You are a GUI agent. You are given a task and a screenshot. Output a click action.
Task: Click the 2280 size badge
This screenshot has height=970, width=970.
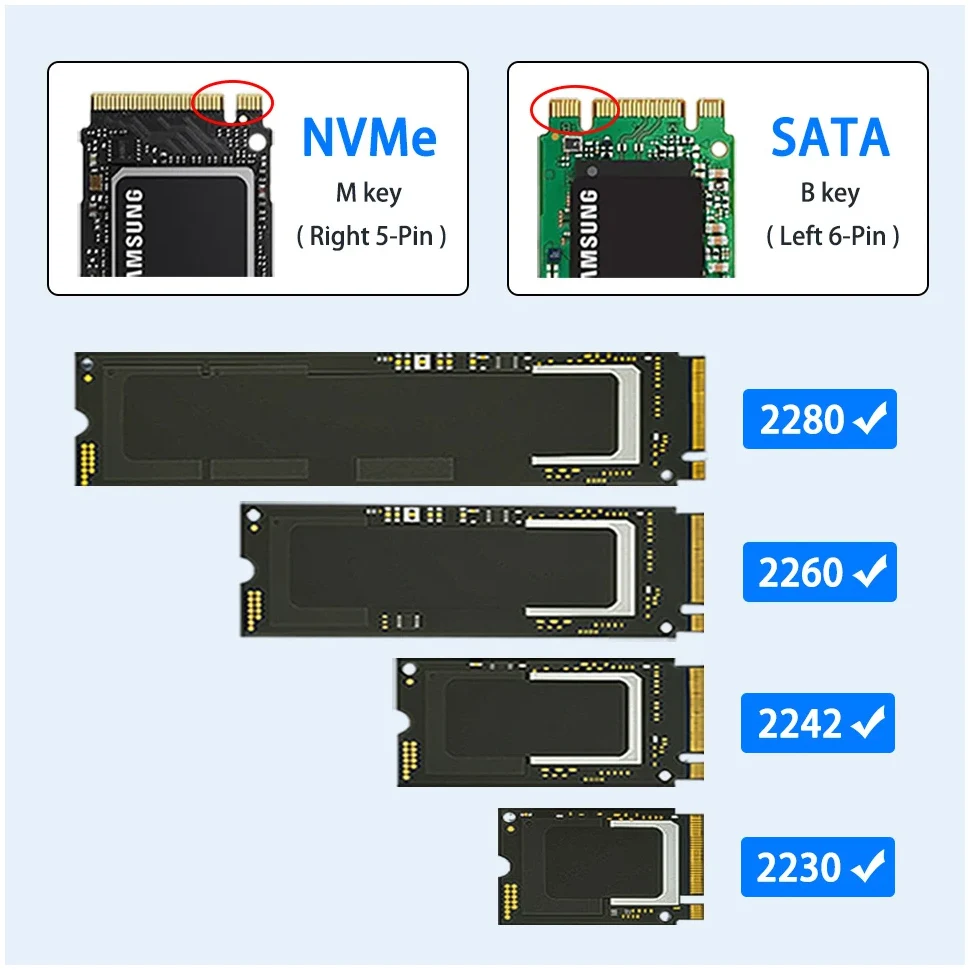pos(819,419)
